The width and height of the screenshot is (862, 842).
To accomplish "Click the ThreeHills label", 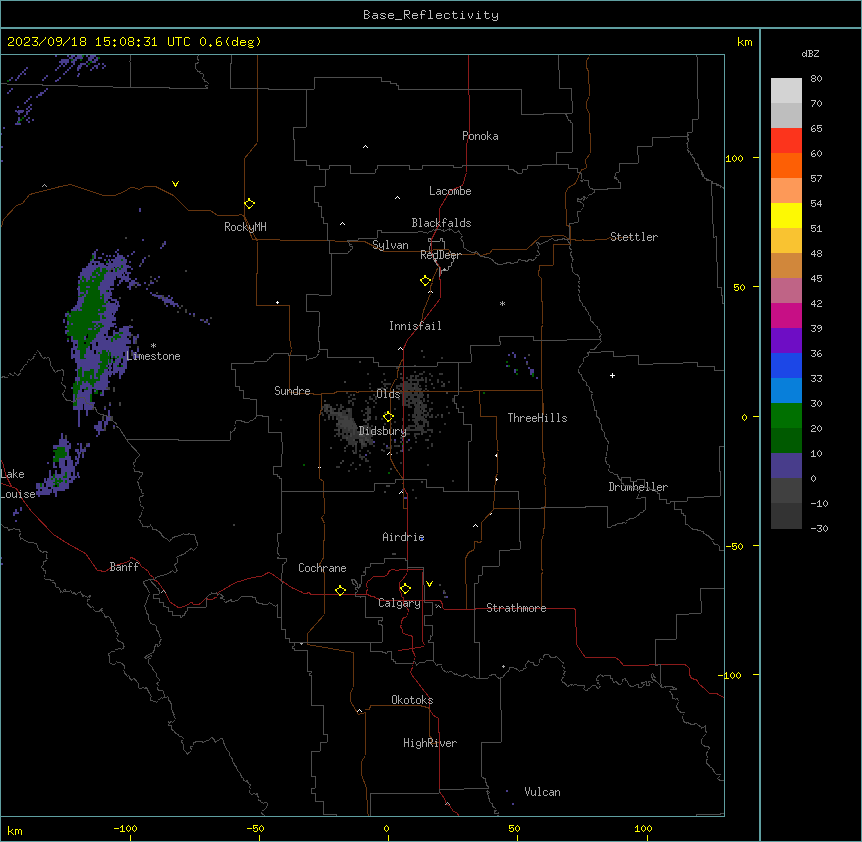I will tap(537, 418).
